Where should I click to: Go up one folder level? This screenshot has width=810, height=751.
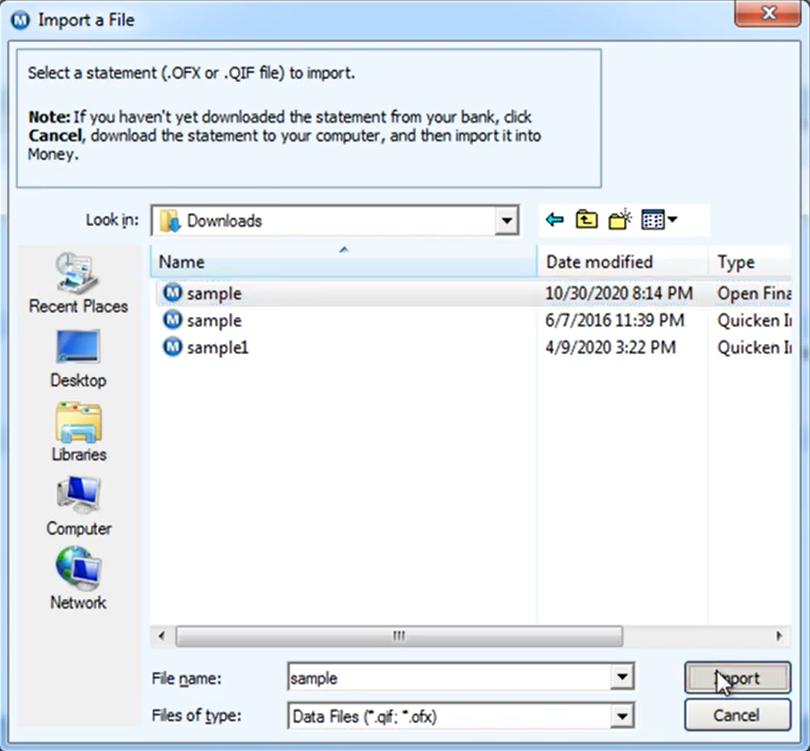[586, 220]
